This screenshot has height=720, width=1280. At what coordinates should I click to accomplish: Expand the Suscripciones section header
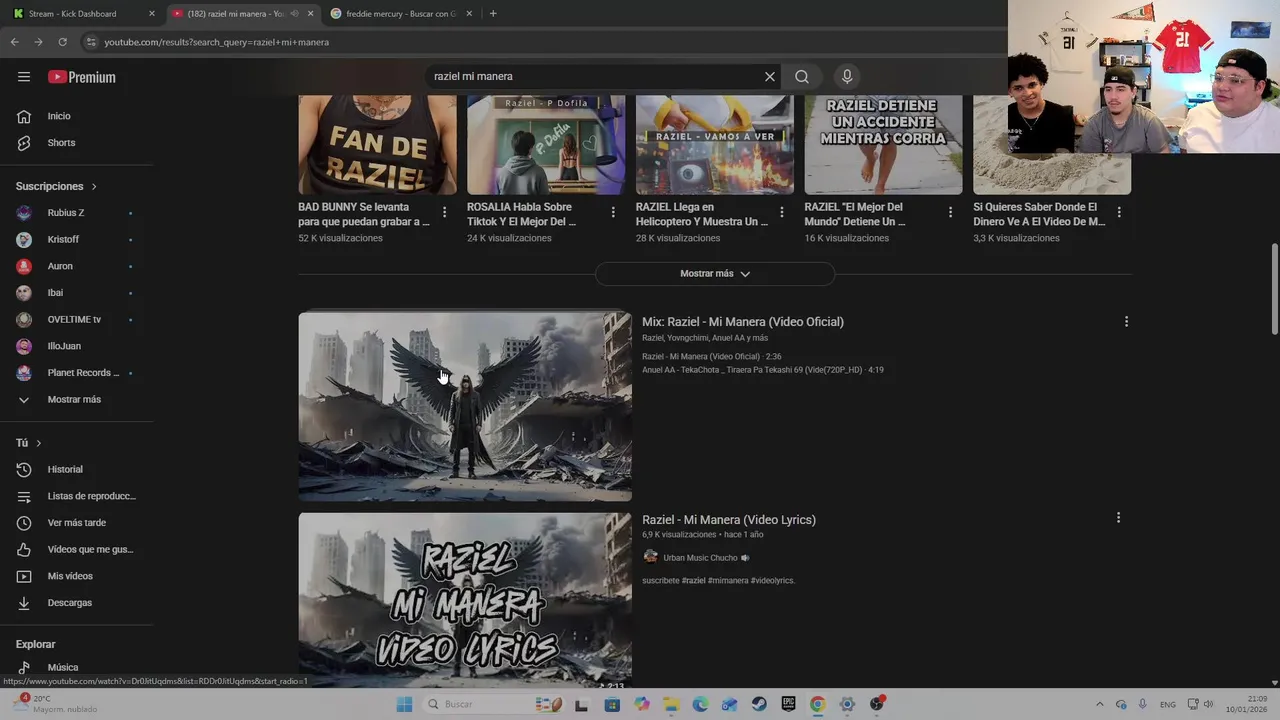pyautogui.click(x=57, y=186)
